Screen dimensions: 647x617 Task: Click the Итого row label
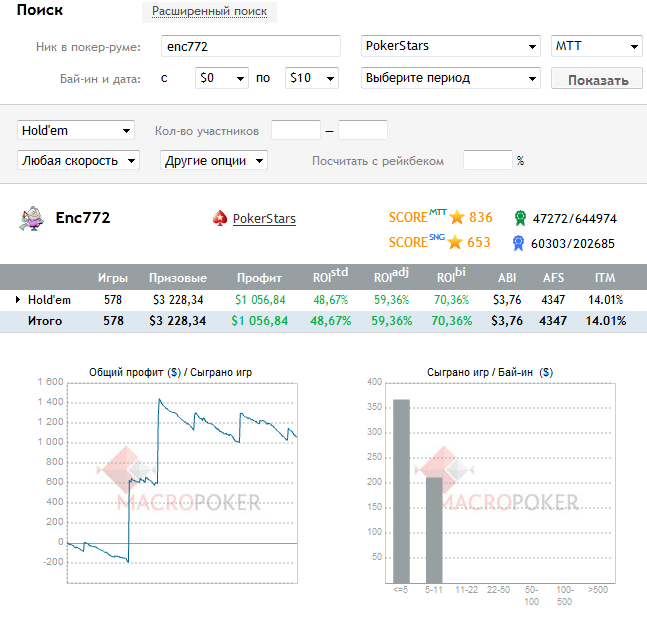45,321
